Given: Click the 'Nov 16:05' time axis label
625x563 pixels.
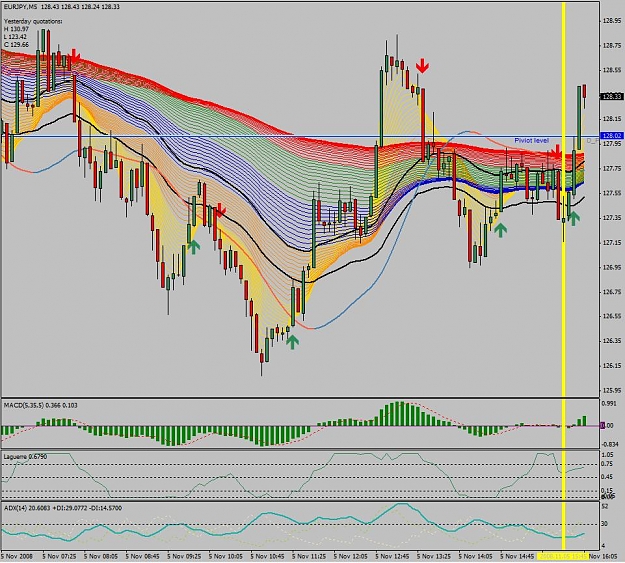Looking at the screenshot, I should click(603, 556).
